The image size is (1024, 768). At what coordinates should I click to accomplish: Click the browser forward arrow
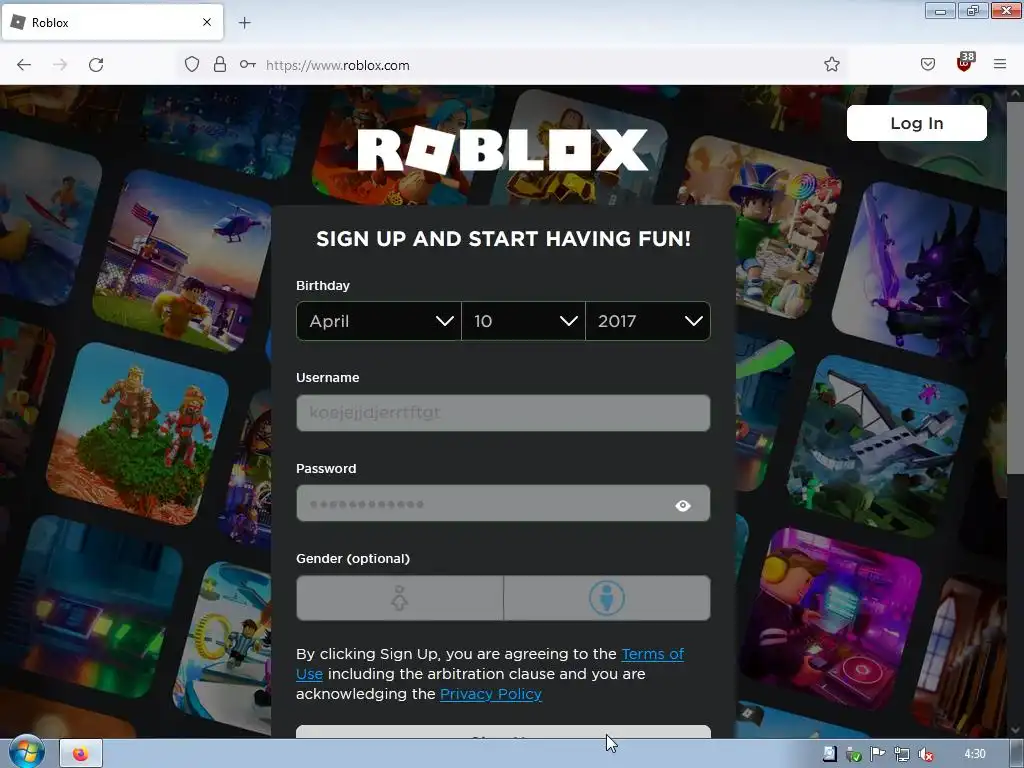60,65
